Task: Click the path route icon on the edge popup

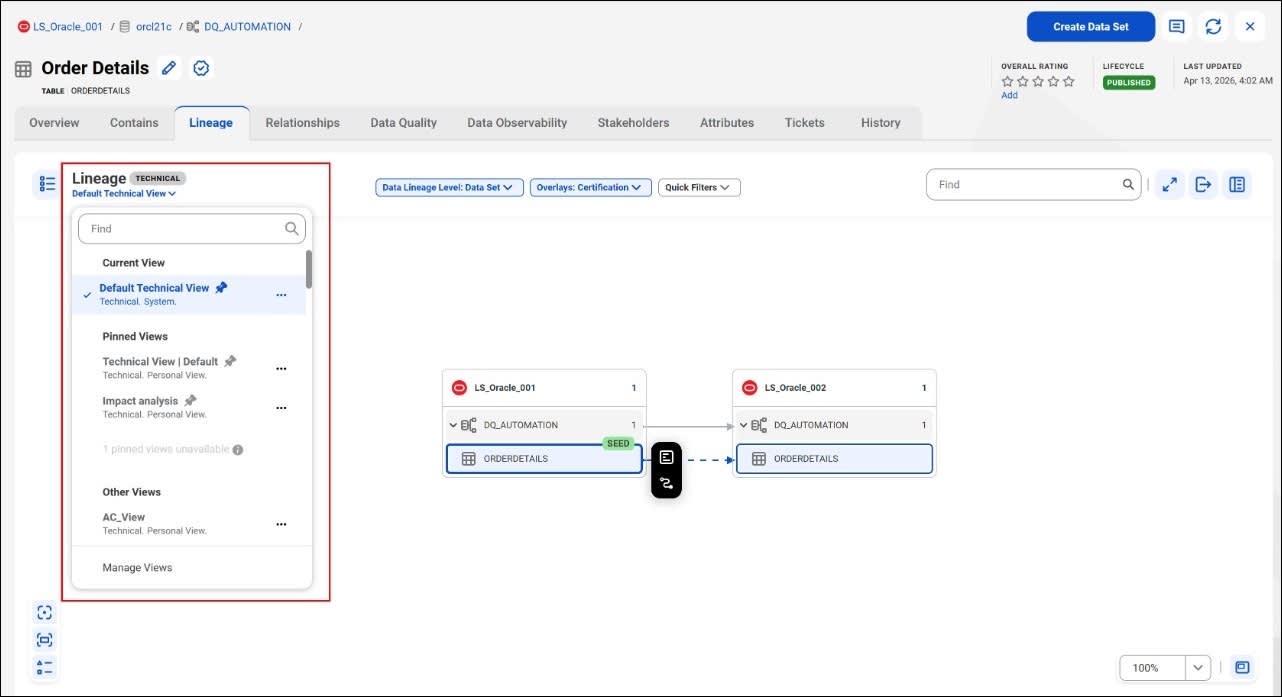Action: pyautogui.click(x=666, y=484)
